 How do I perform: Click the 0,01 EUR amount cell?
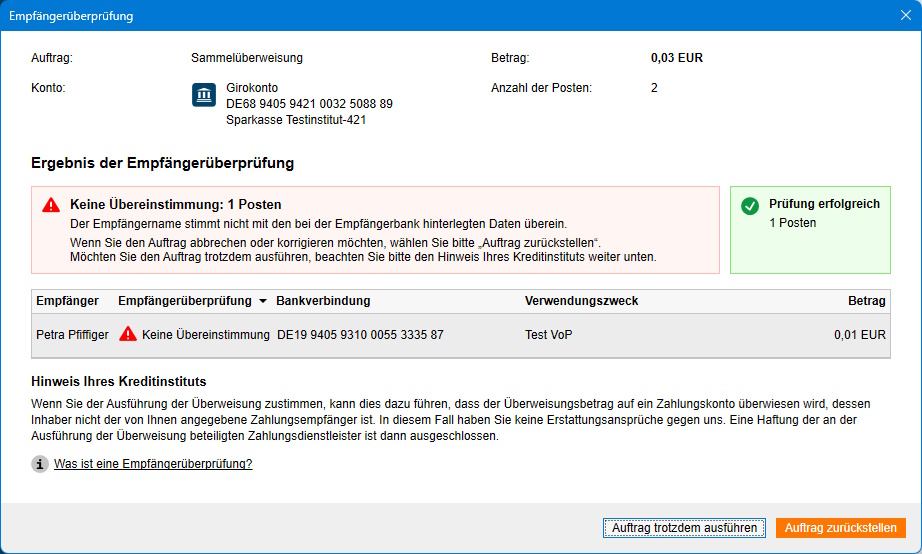click(x=859, y=335)
